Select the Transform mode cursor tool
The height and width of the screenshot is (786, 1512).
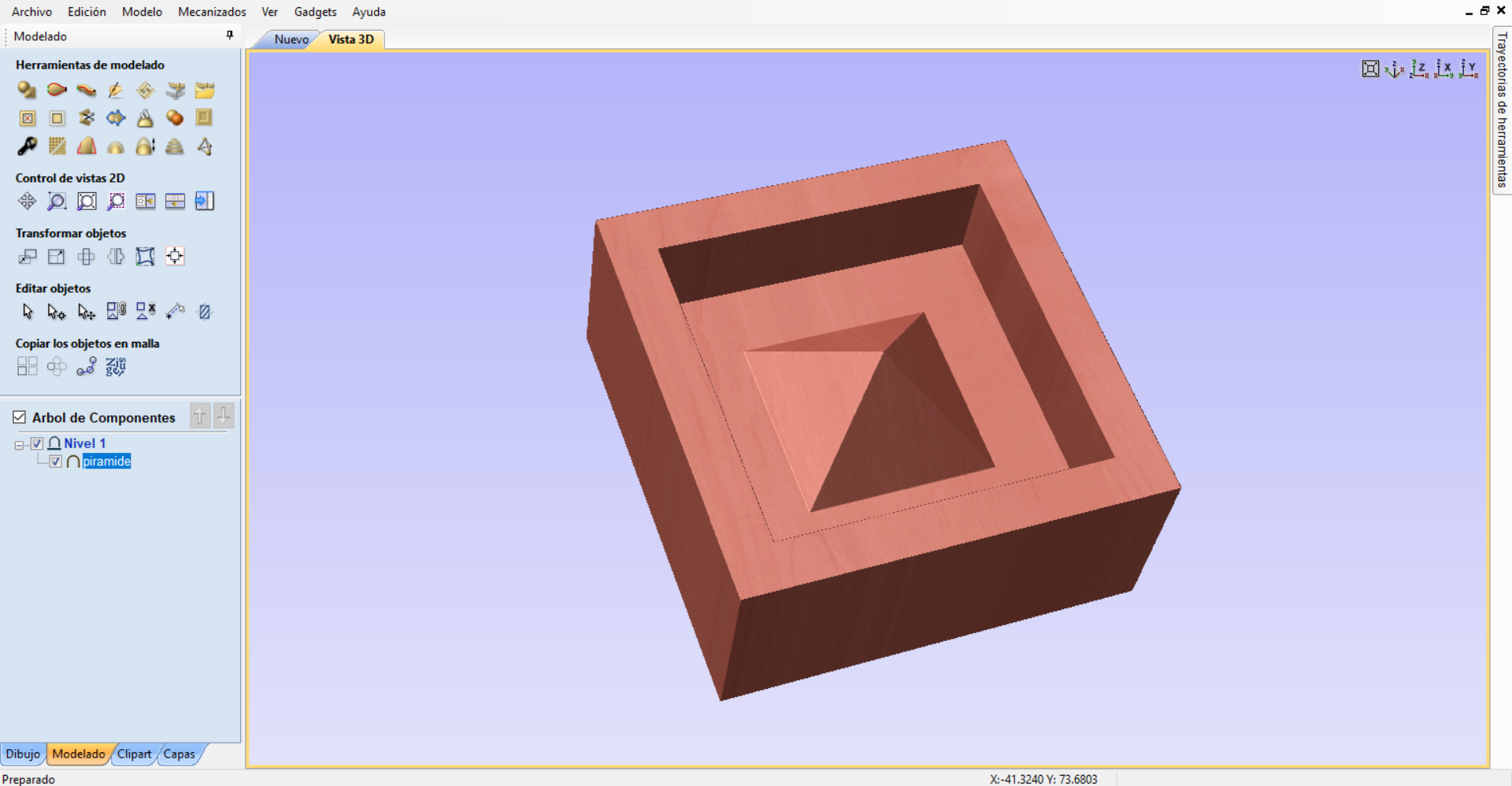click(87, 312)
